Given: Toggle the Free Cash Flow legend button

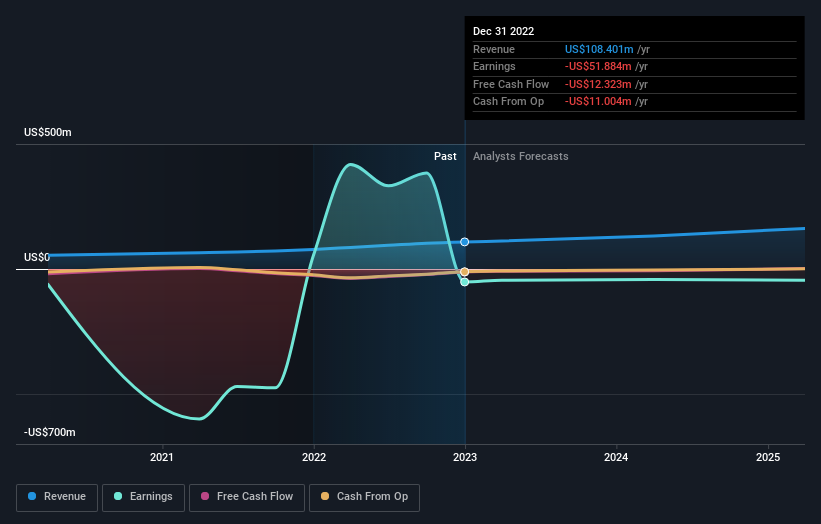Looking at the screenshot, I should tap(247, 497).
